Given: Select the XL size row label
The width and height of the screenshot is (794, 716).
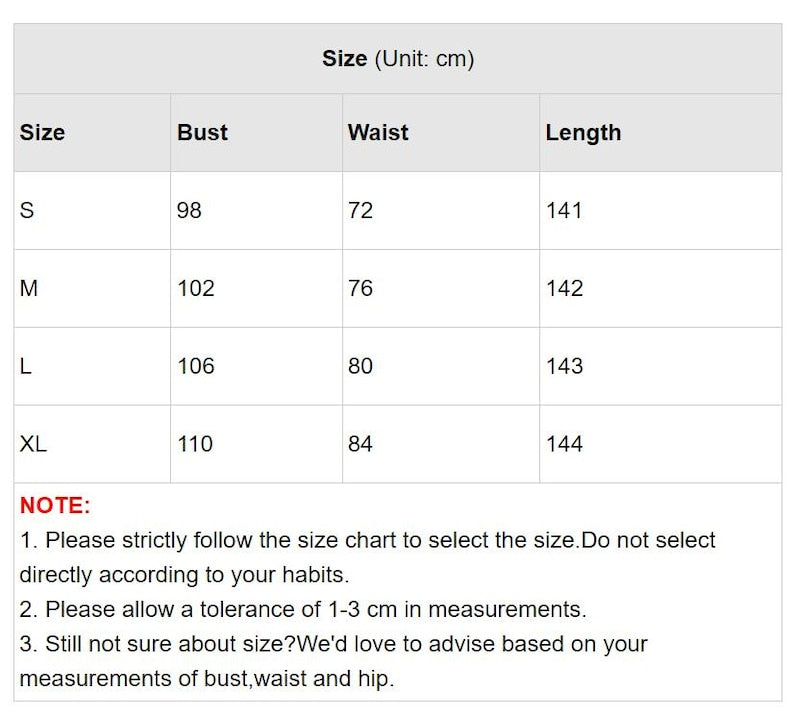Looking at the screenshot, I should pos(33,444).
